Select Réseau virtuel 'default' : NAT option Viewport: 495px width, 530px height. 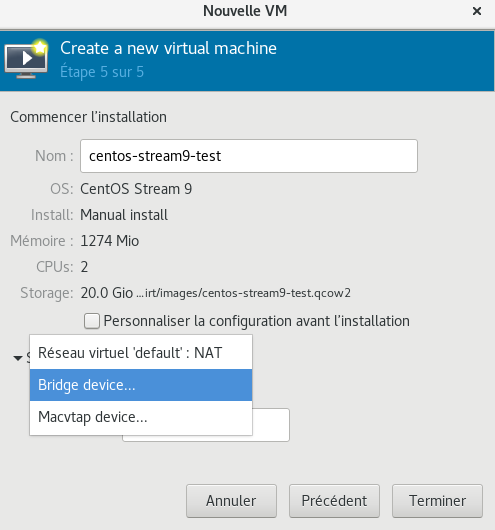[141, 353]
